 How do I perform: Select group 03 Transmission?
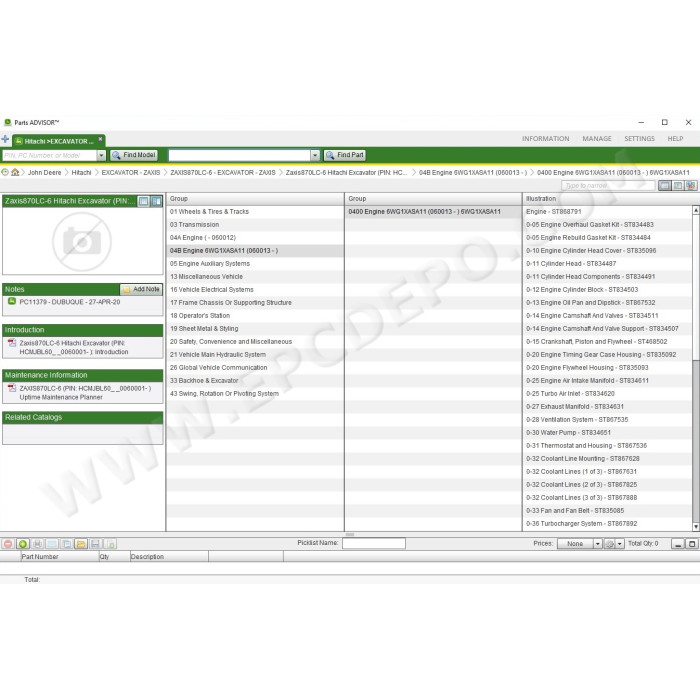255,225
